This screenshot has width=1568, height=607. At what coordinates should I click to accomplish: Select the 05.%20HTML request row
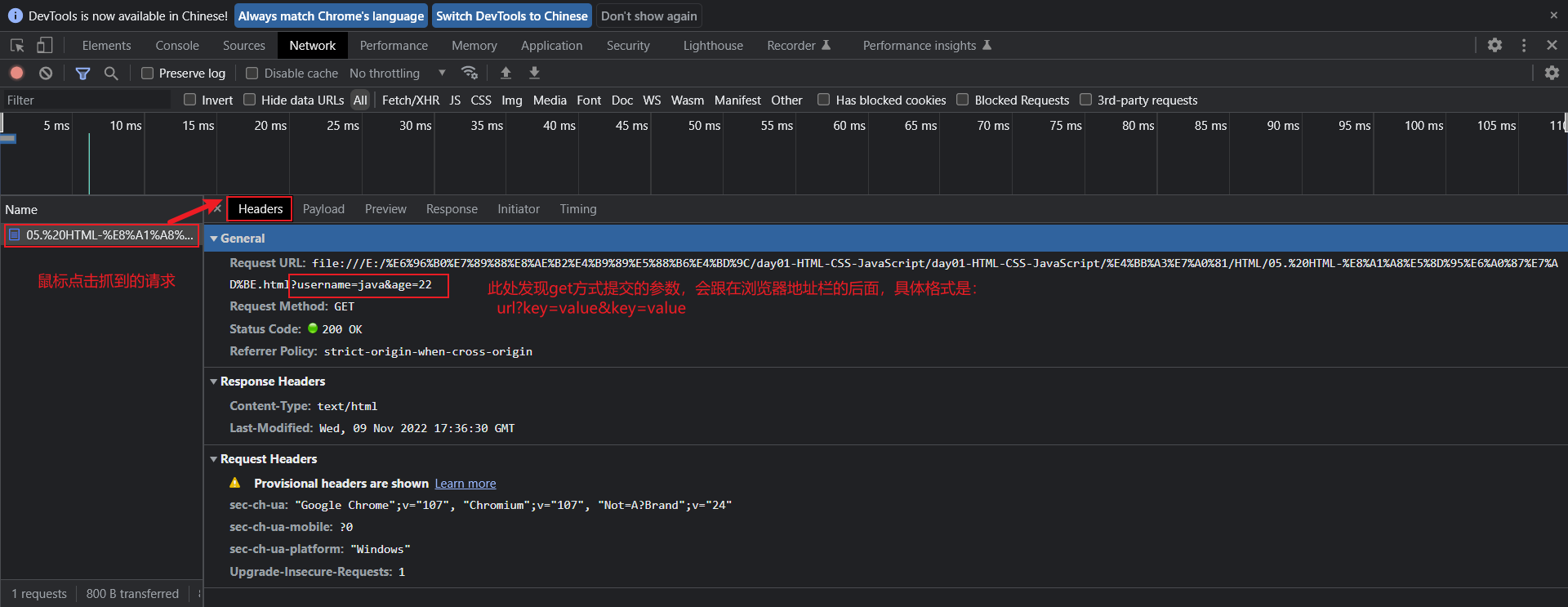pyautogui.click(x=101, y=235)
